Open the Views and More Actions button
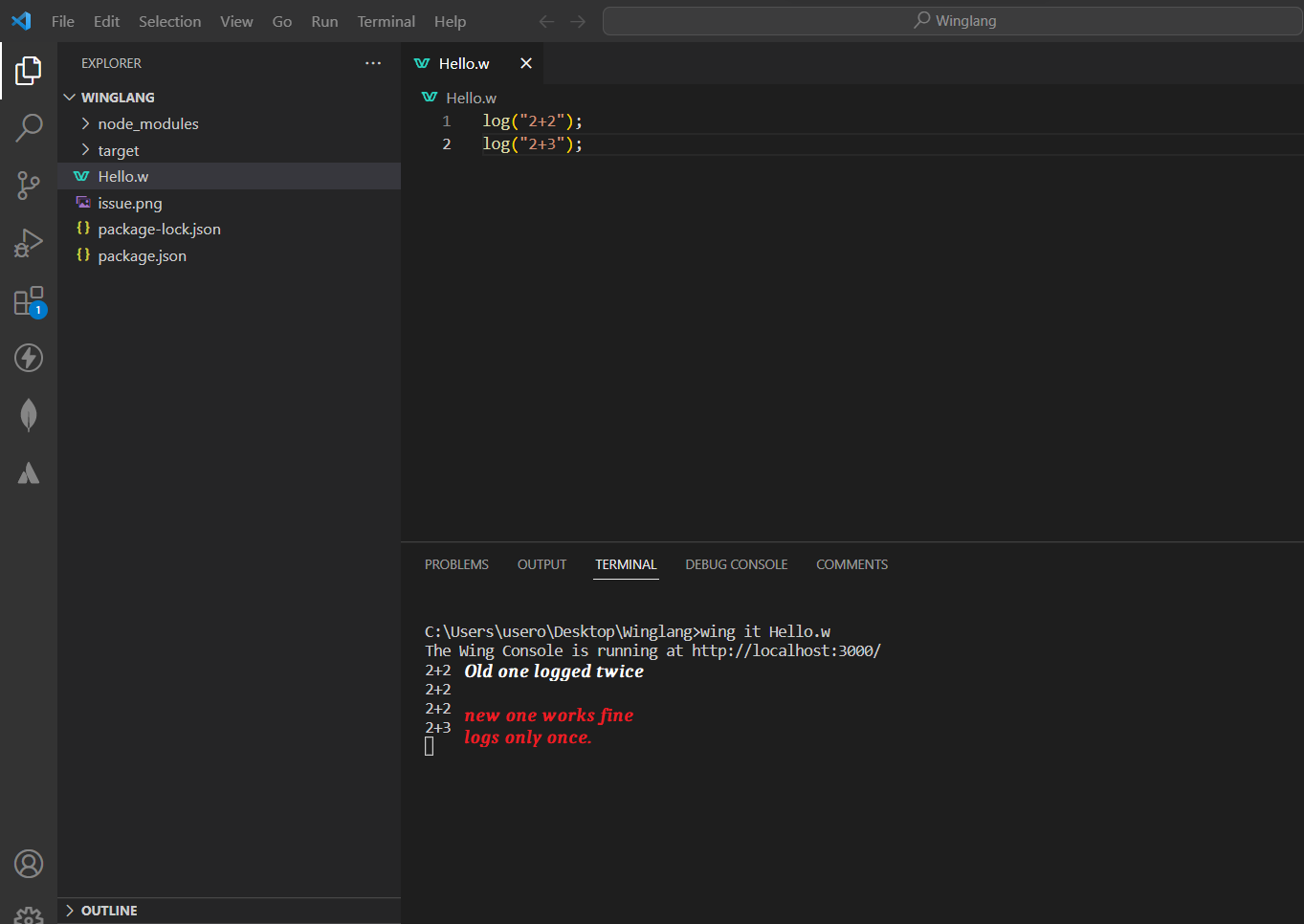1304x924 pixels. 372,63
